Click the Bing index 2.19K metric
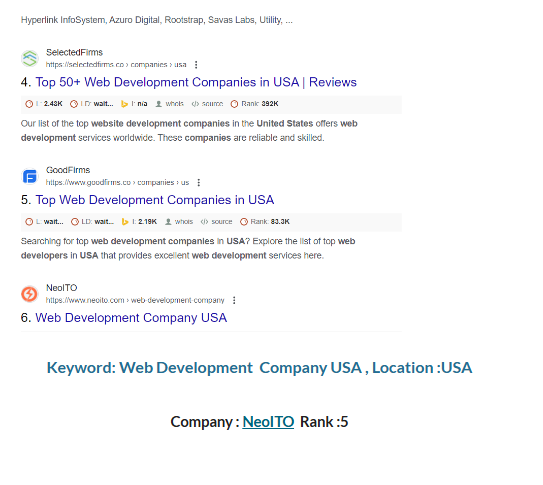 click(x=139, y=222)
